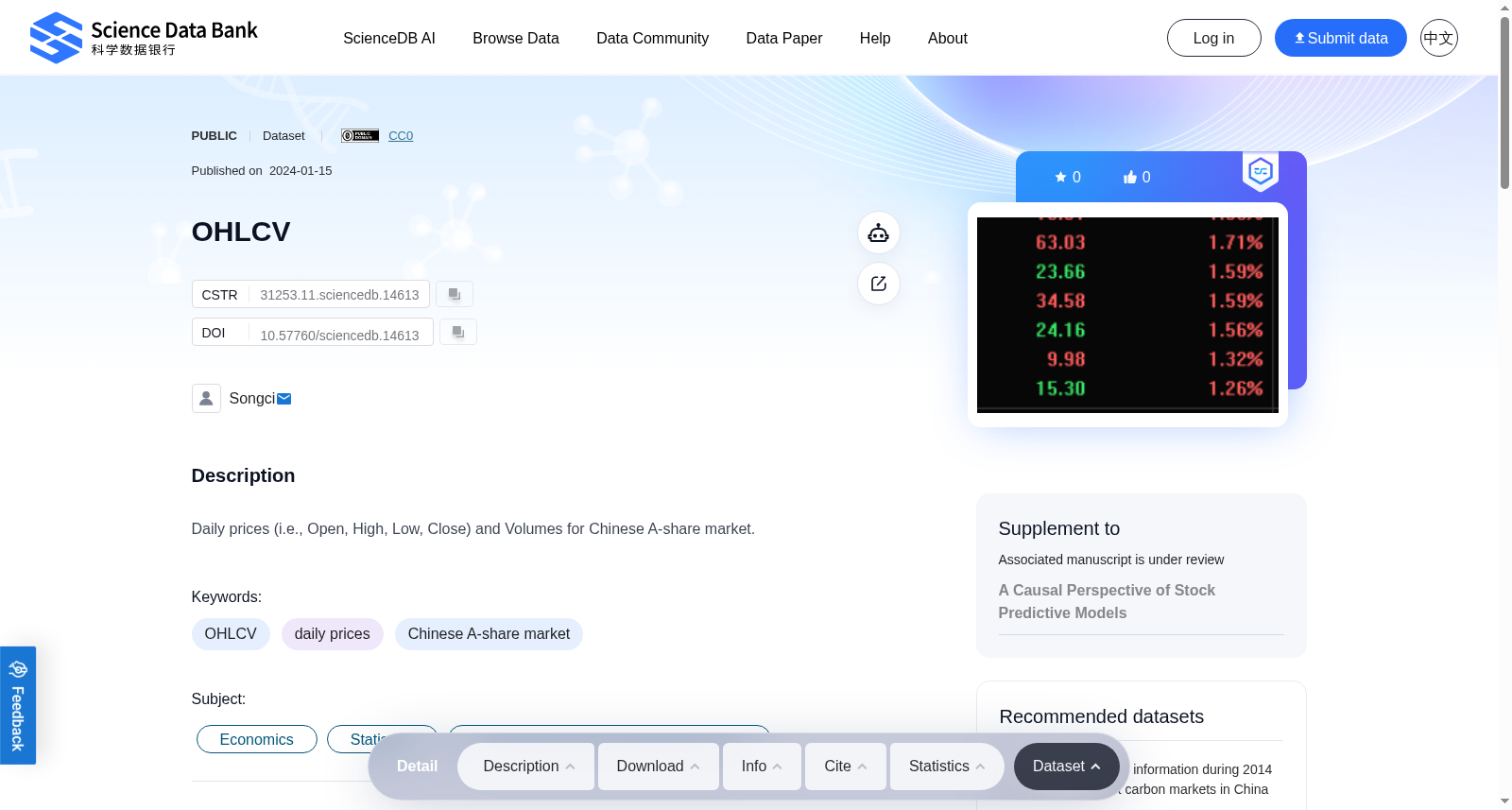Image resolution: width=1512 pixels, height=810 pixels.
Task: Click the DOI value 10.57760/sciencedb.14613
Action: [339, 335]
